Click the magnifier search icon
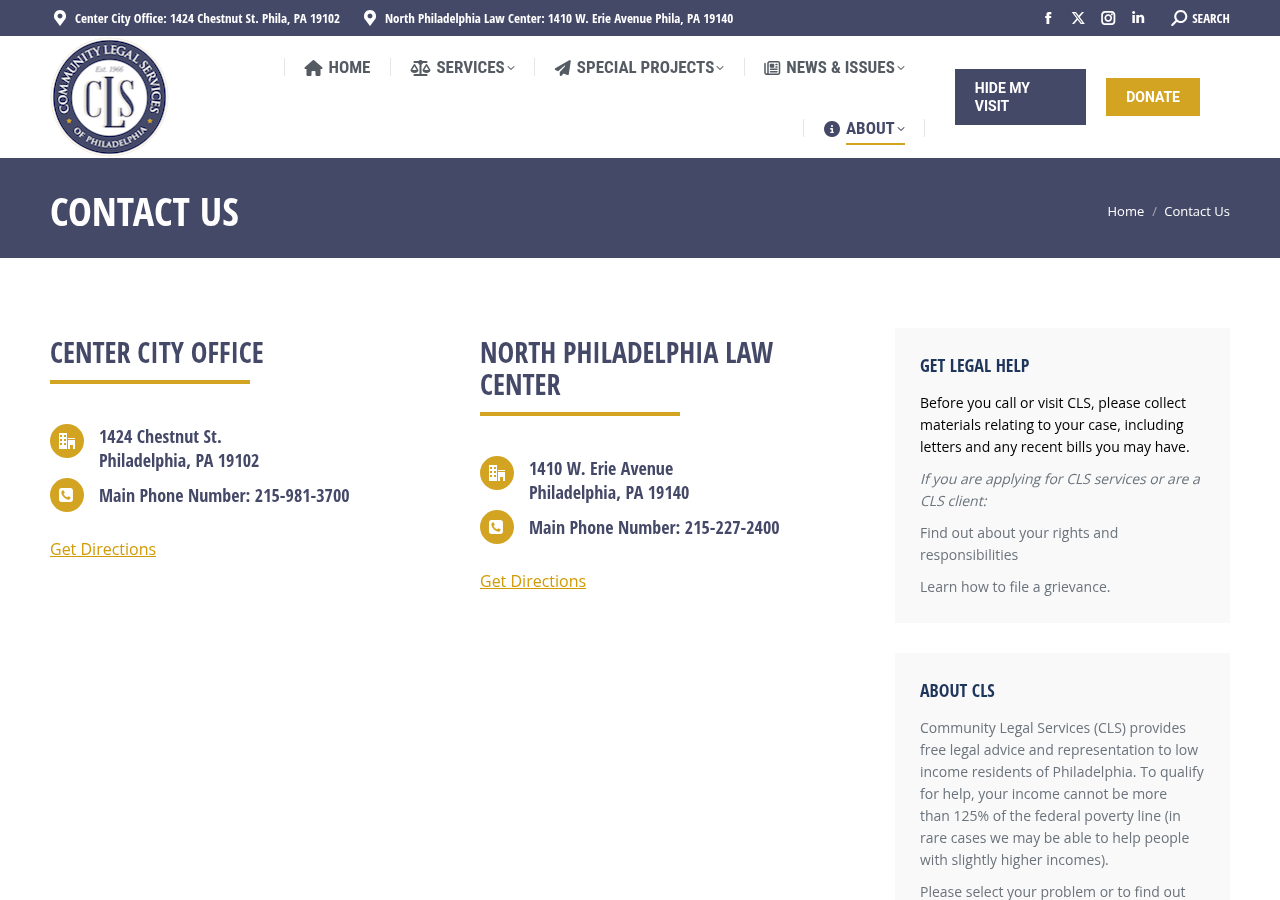This screenshot has width=1280, height=900. [x=1179, y=18]
